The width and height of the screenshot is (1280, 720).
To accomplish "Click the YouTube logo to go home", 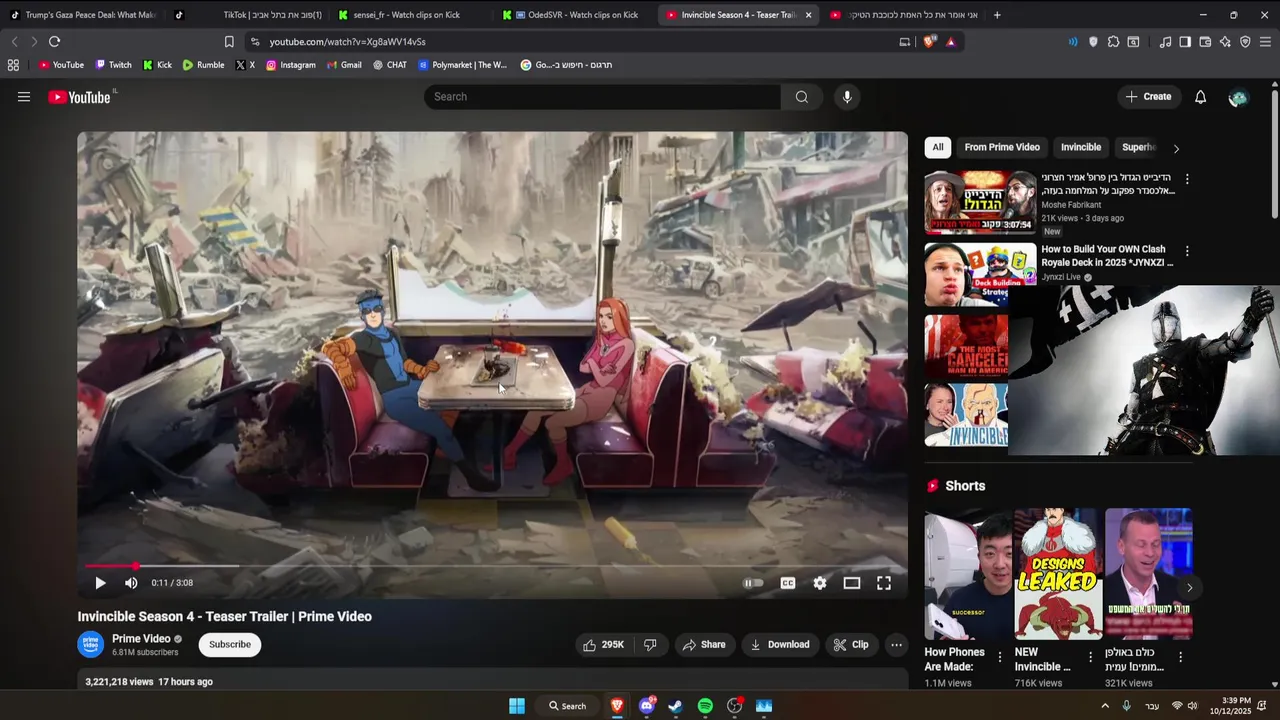I will tap(79, 97).
